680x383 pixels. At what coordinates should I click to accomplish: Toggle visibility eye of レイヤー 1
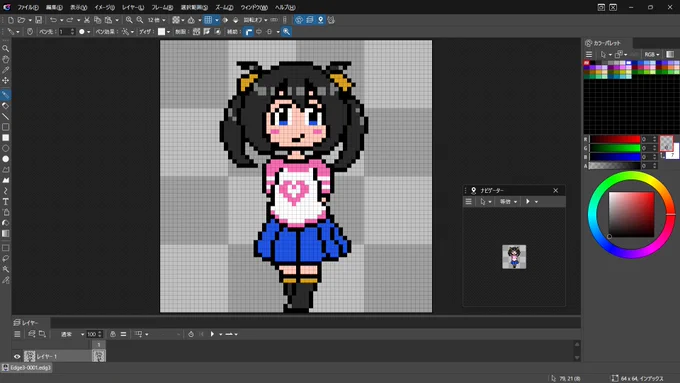[17, 357]
